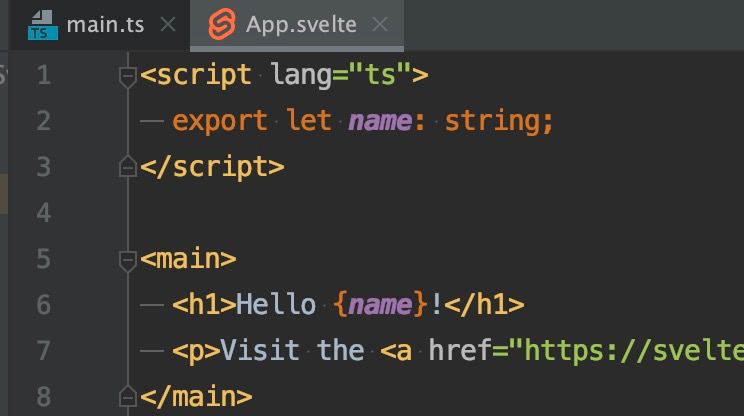Click the export keyword on line 2
Image resolution: width=744 pixels, height=416 pixels.
click(220, 121)
